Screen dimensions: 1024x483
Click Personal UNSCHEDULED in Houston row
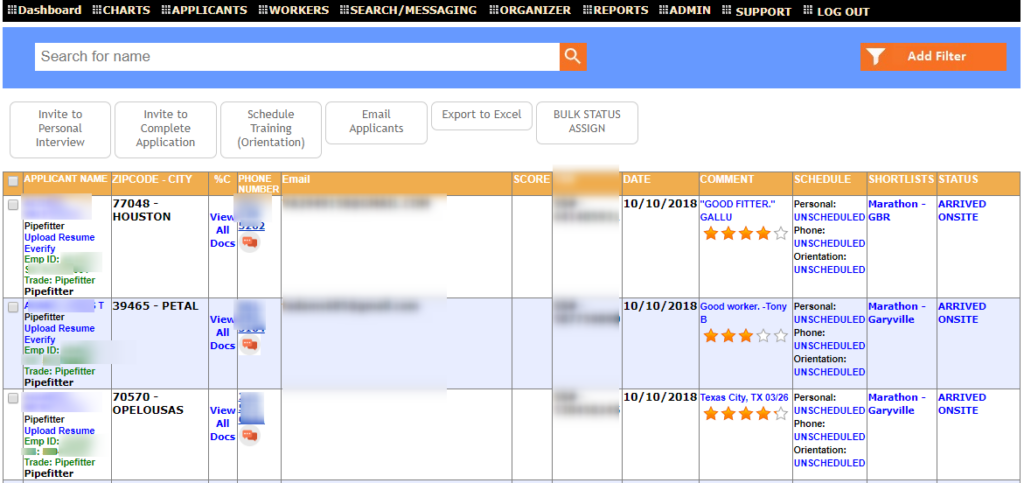click(829, 217)
